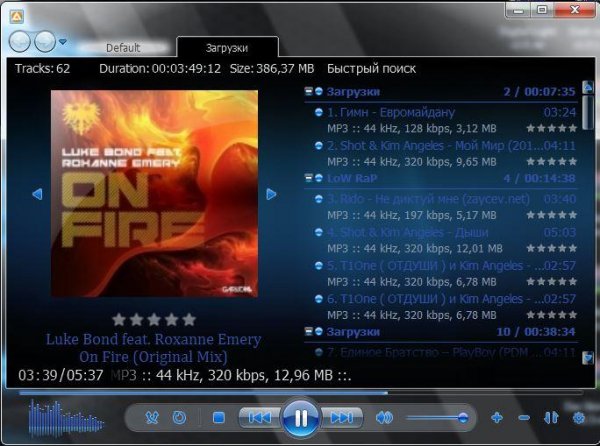The height and width of the screenshot is (446, 600).
Task: Click the On Fire album cover art
Action: point(154,194)
